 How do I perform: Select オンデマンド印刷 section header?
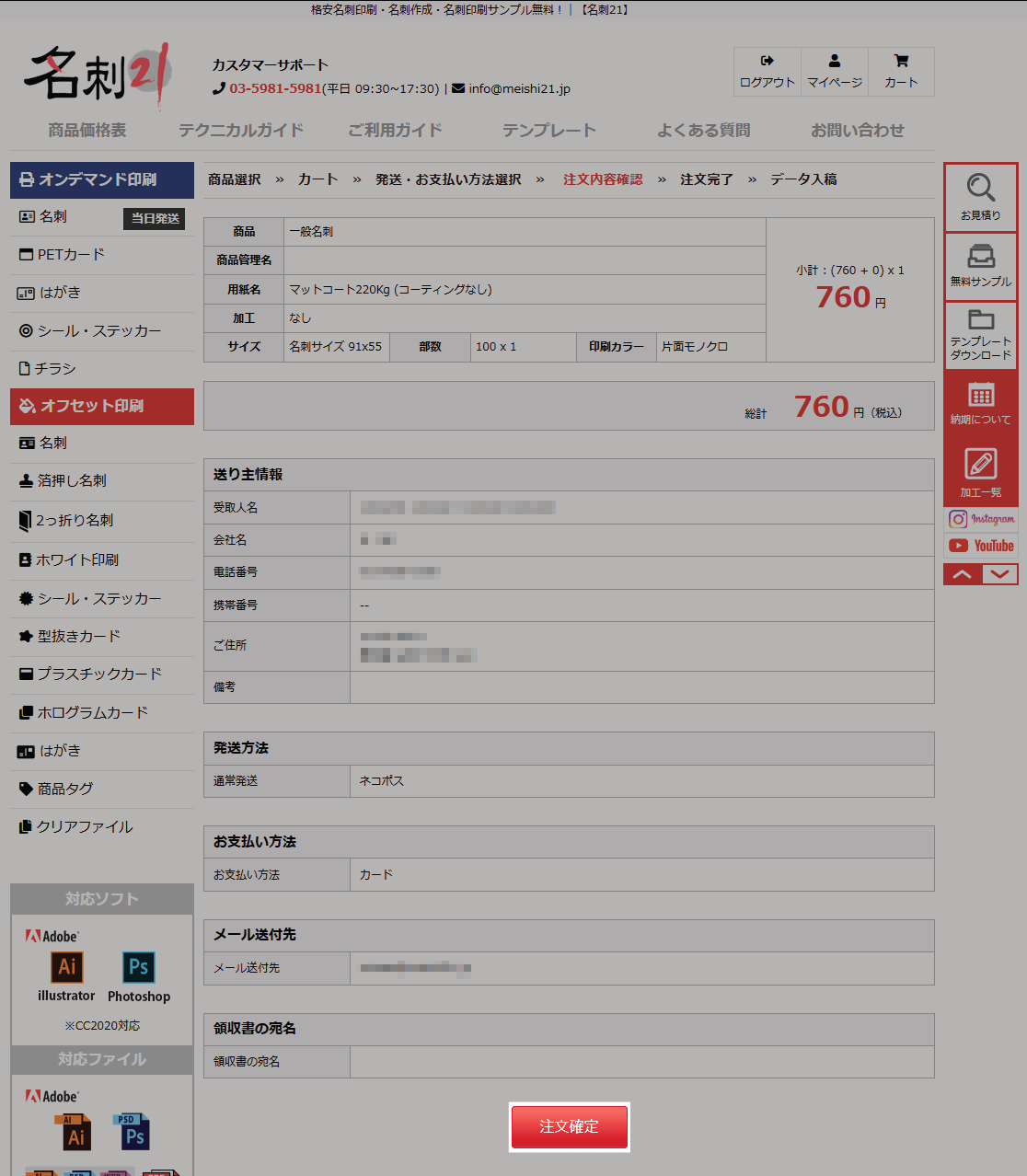(102, 180)
